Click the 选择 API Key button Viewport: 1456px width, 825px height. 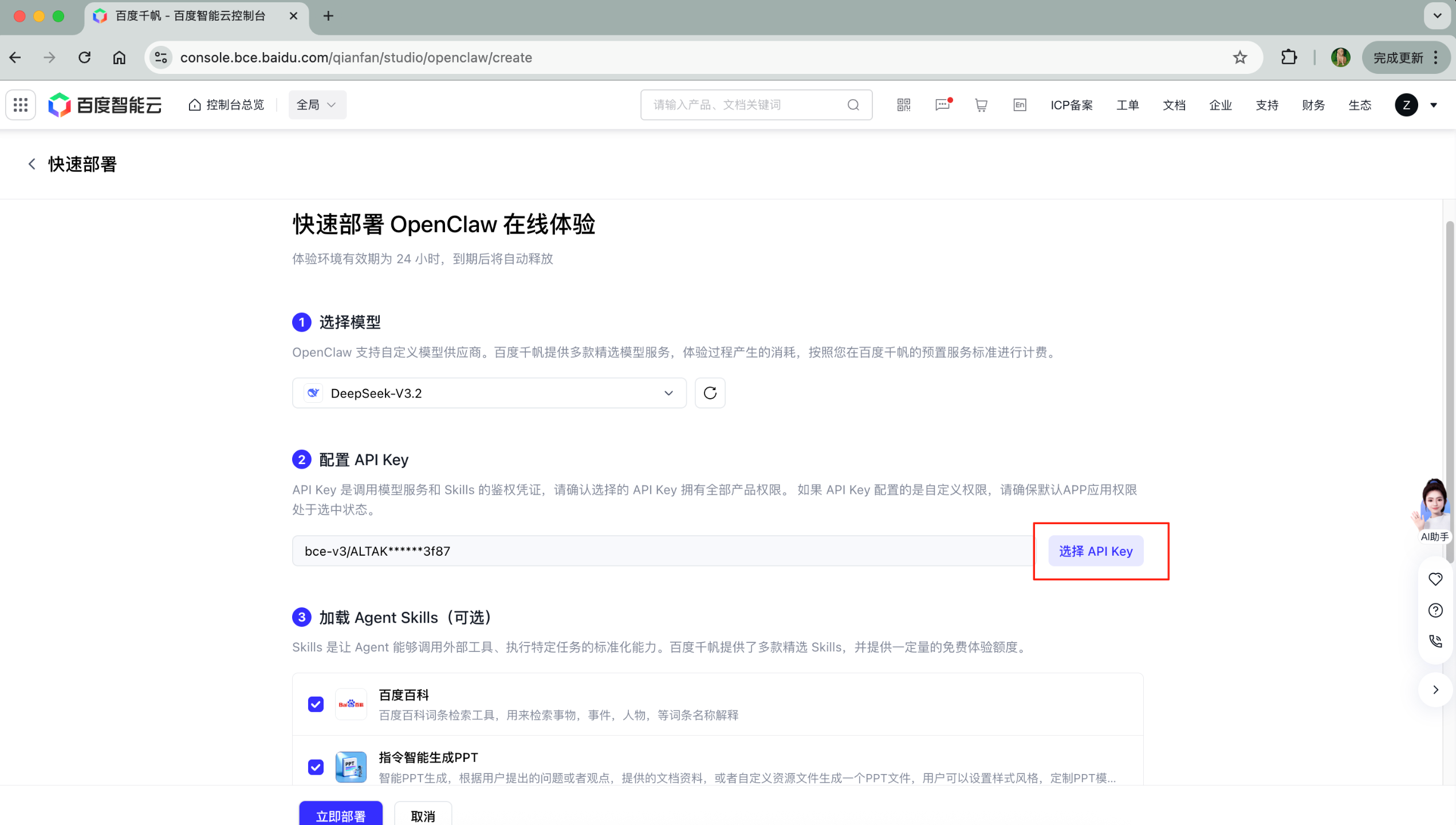(1095, 551)
